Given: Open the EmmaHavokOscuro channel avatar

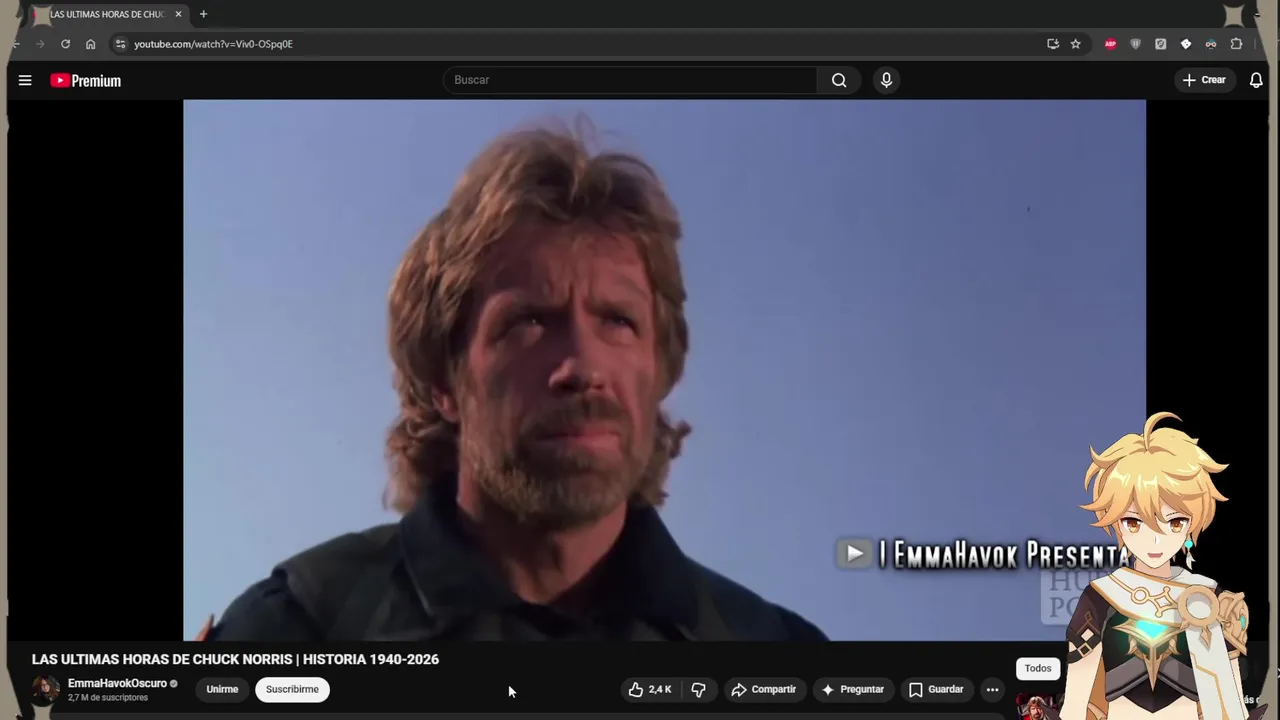Looking at the screenshot, I should [x=45, y=689].
